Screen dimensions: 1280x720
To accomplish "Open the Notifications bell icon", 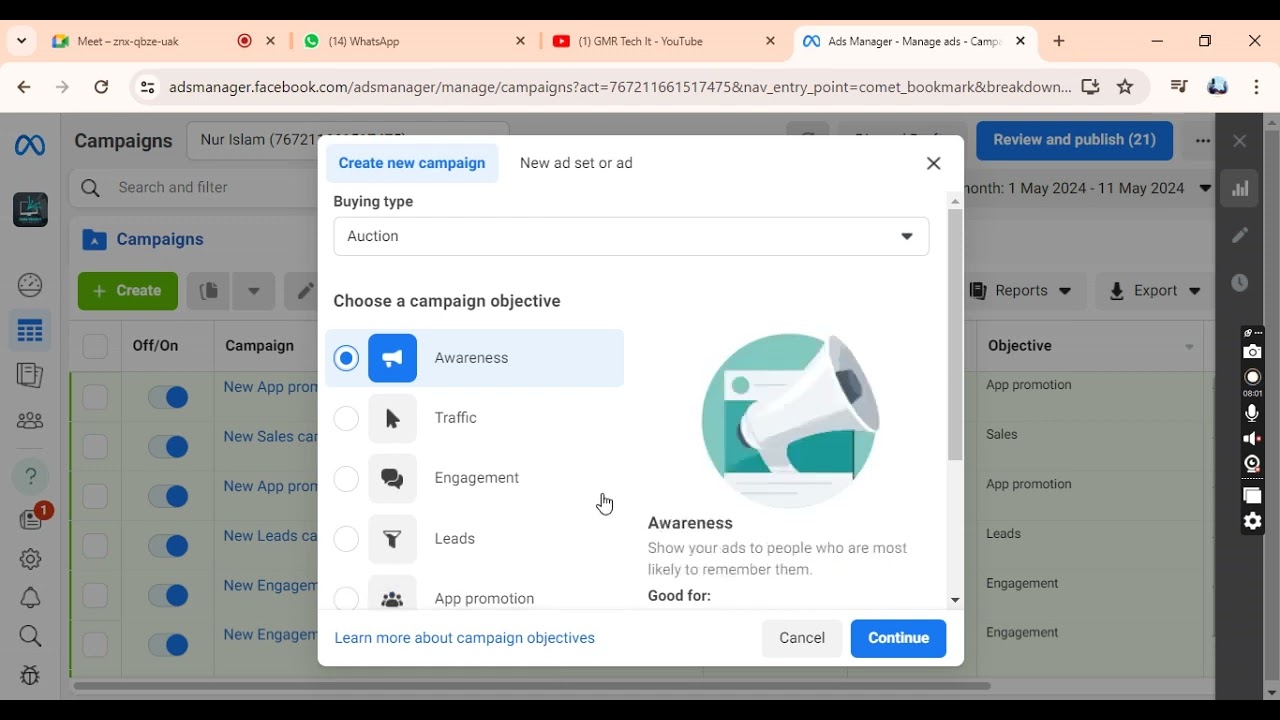I will point(30,598).
